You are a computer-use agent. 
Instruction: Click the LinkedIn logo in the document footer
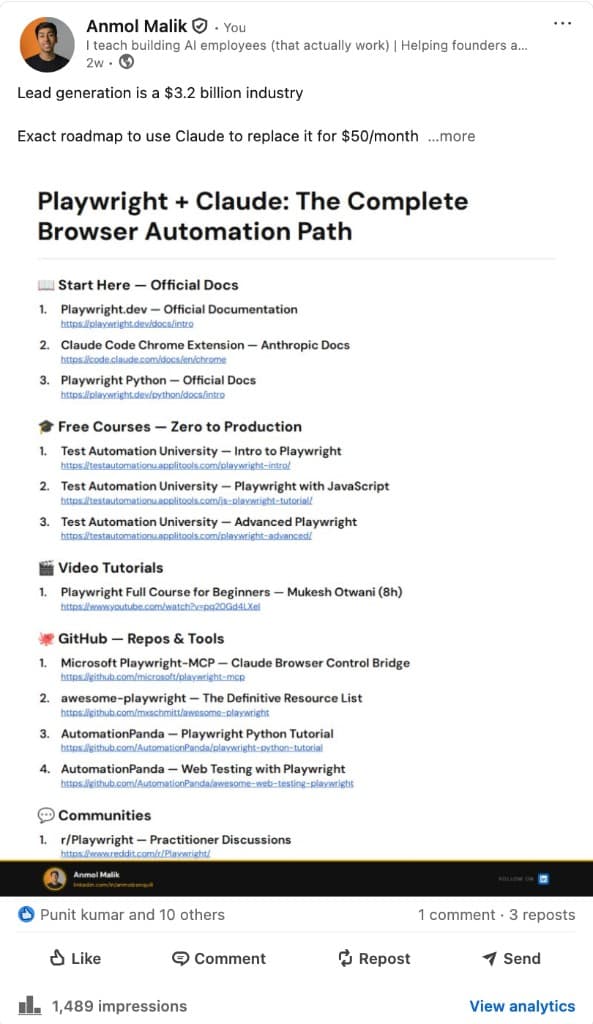(x=544, y=878)
